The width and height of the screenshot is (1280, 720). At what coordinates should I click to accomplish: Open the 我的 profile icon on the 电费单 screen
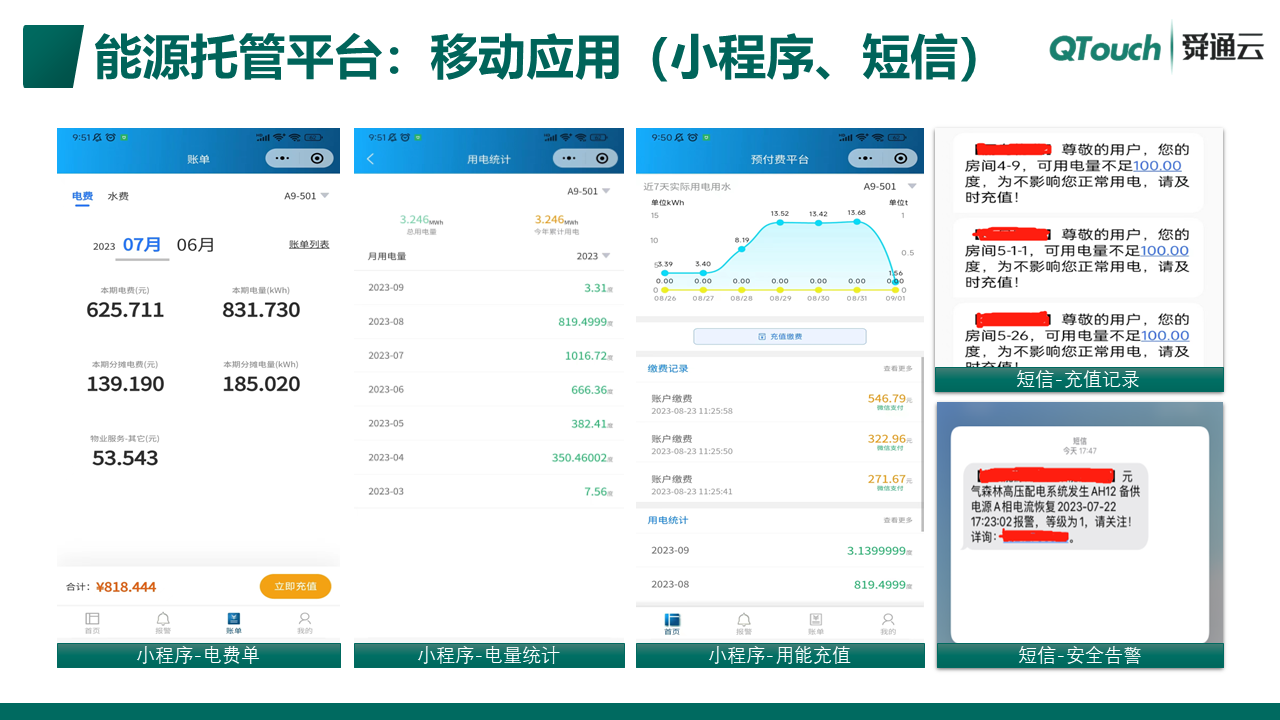tap(304, 622)
